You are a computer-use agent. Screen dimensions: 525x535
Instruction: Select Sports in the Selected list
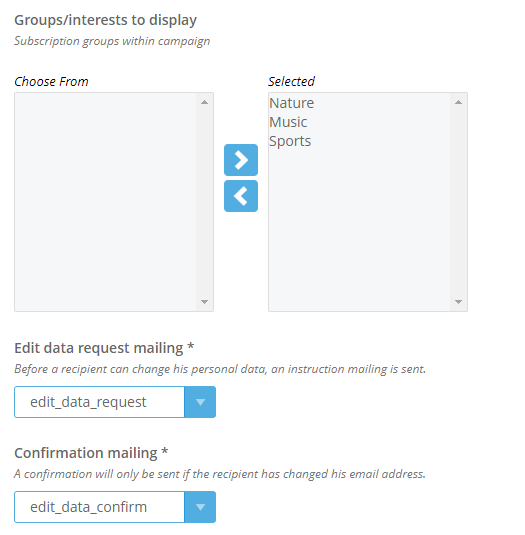[x=290, y=141]
